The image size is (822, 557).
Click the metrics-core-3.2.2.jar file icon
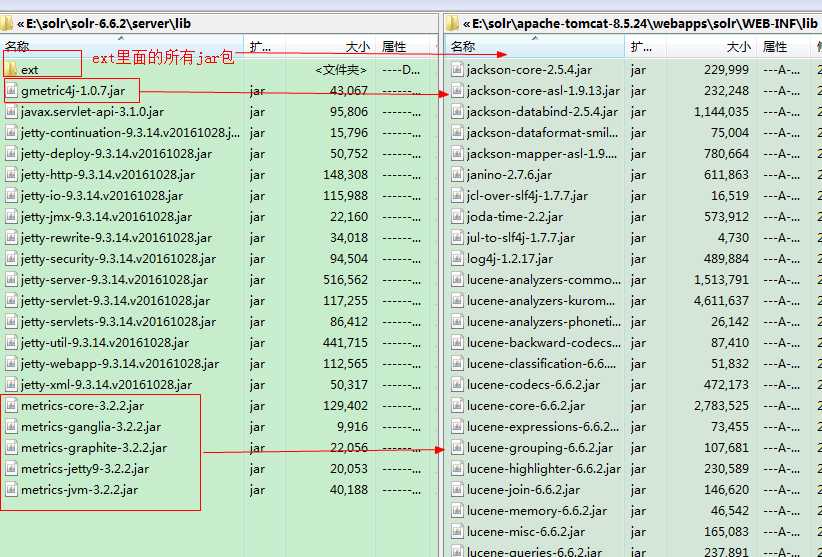click(x=11, y=406)
